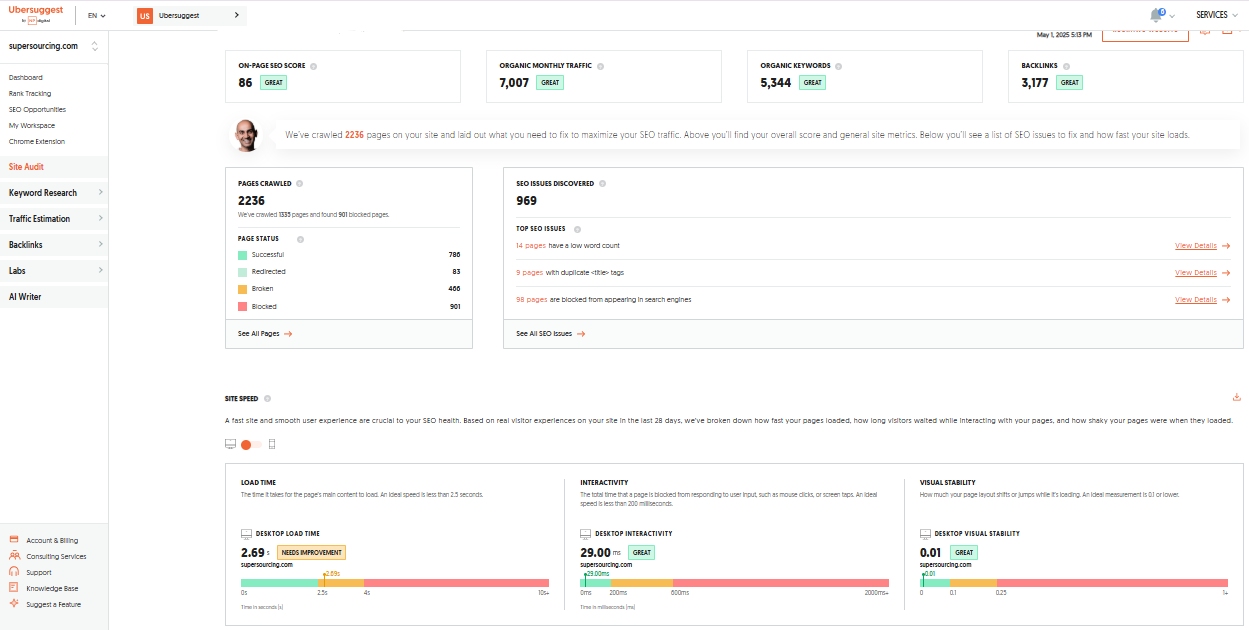Click the '9 pages' duplicate title link
The width and height of the screenshot is (1249, 630).
click(x=529, y=272)
